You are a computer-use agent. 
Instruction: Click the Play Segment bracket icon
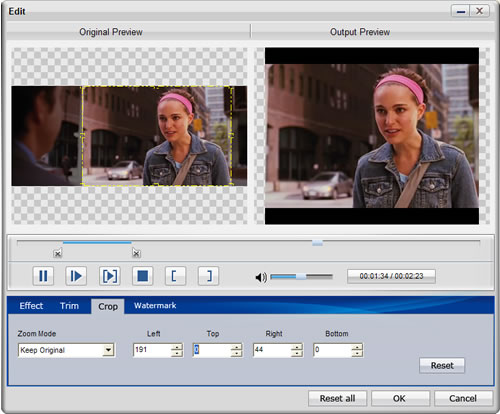[109, 276]
